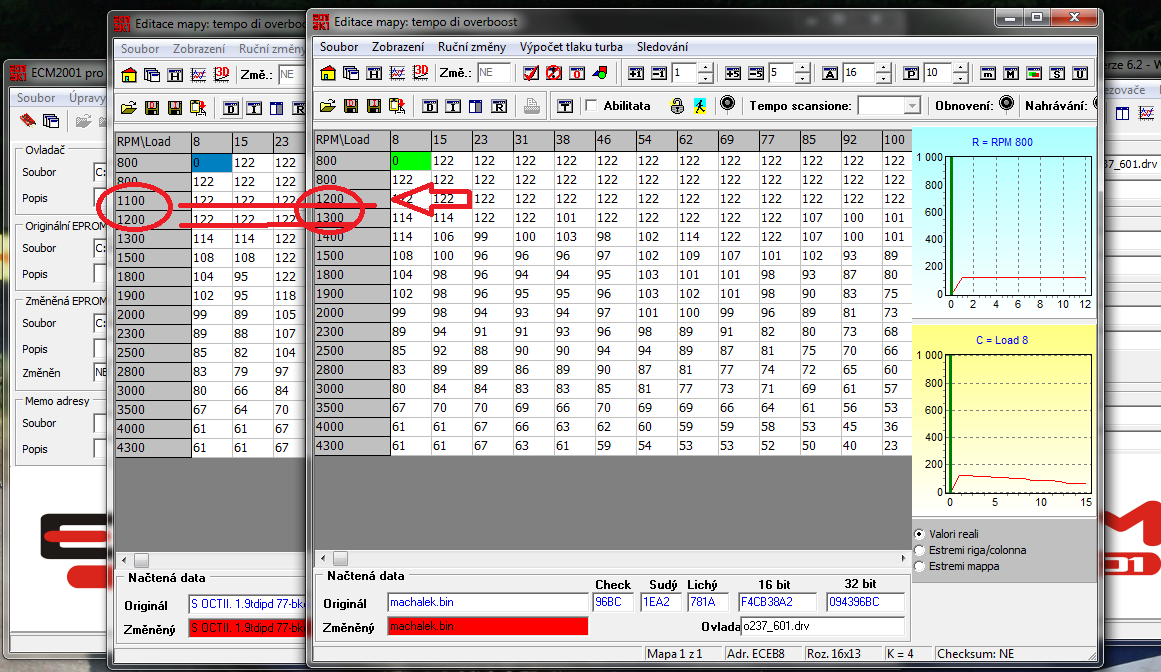Decrease the absolute value 16 spinner
The width and height of the screenshot is (1161, 672).
click(884, 78)
